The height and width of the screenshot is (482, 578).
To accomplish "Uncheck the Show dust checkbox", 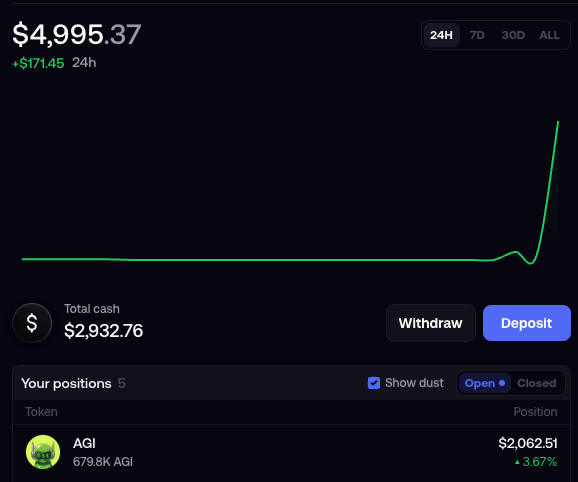I will [374, 383].
